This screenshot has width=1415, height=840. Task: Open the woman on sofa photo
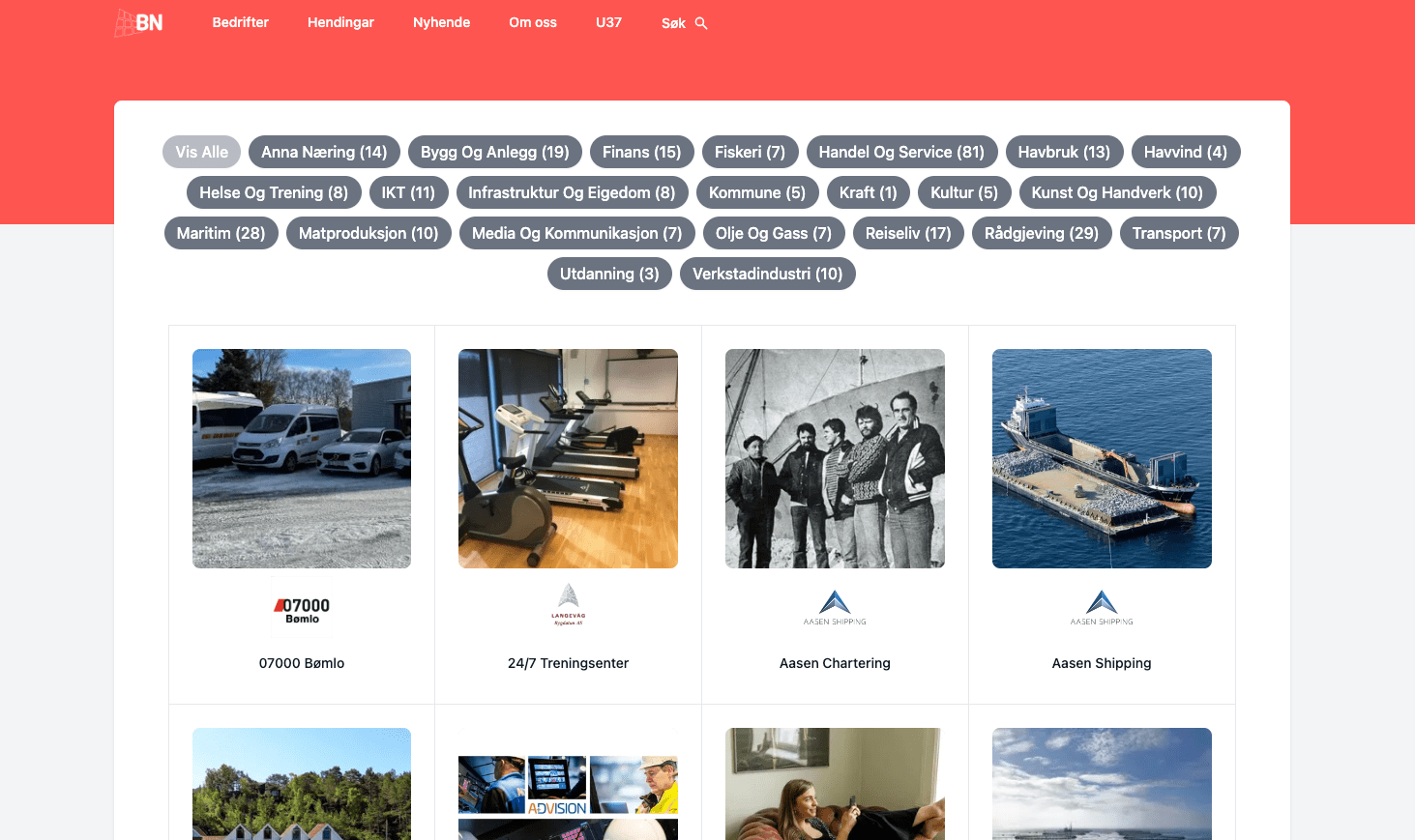(x=835, y=784)
